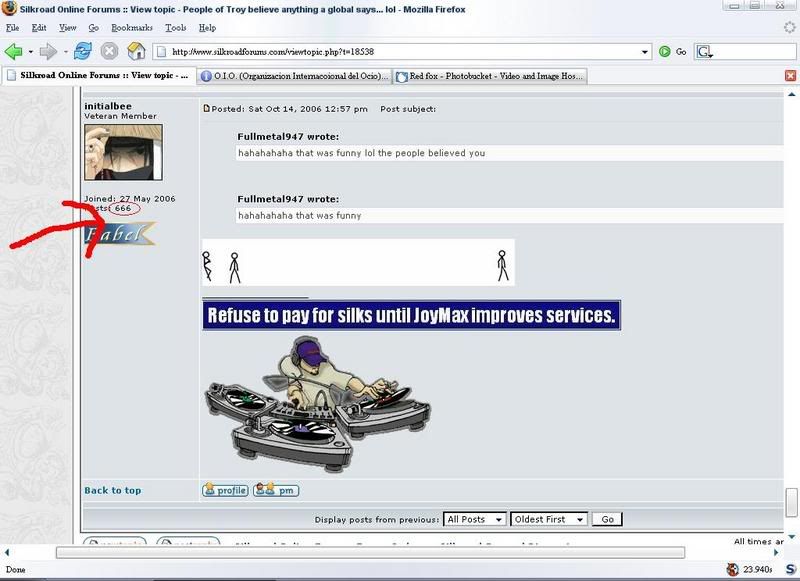Click the 23.940s status bar text
The image size is (800, 581).
[x=758, y=569]
